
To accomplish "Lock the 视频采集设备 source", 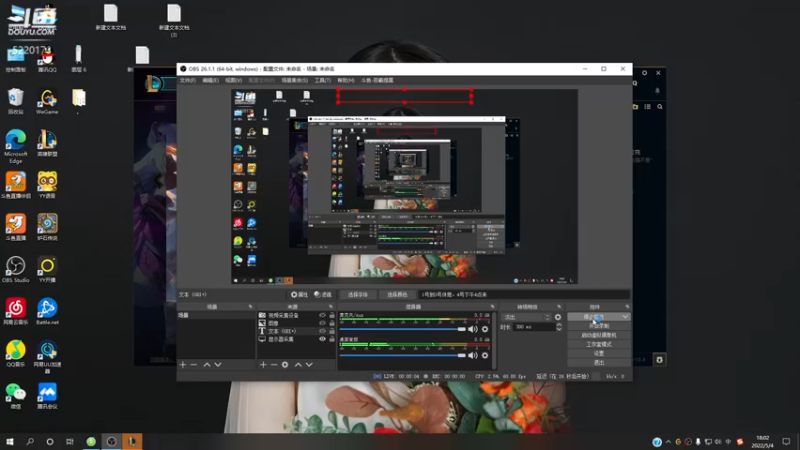I will pyautogui.click(x=332, y=315).
